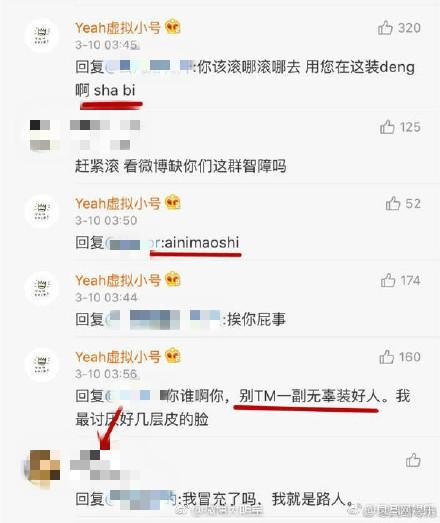This screenshot has height=523, width=440.
Task: Like the comment with 320 likes
Action: (x=385, y=28)
